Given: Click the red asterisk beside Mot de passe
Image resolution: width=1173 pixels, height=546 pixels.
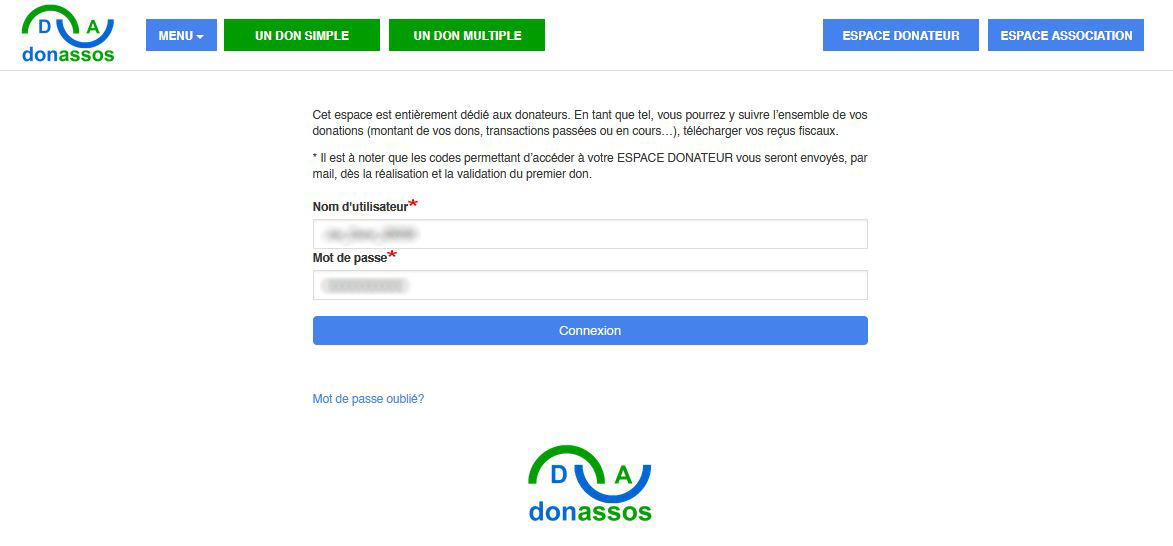Looking at the screenshot, I should pos(392,256).
